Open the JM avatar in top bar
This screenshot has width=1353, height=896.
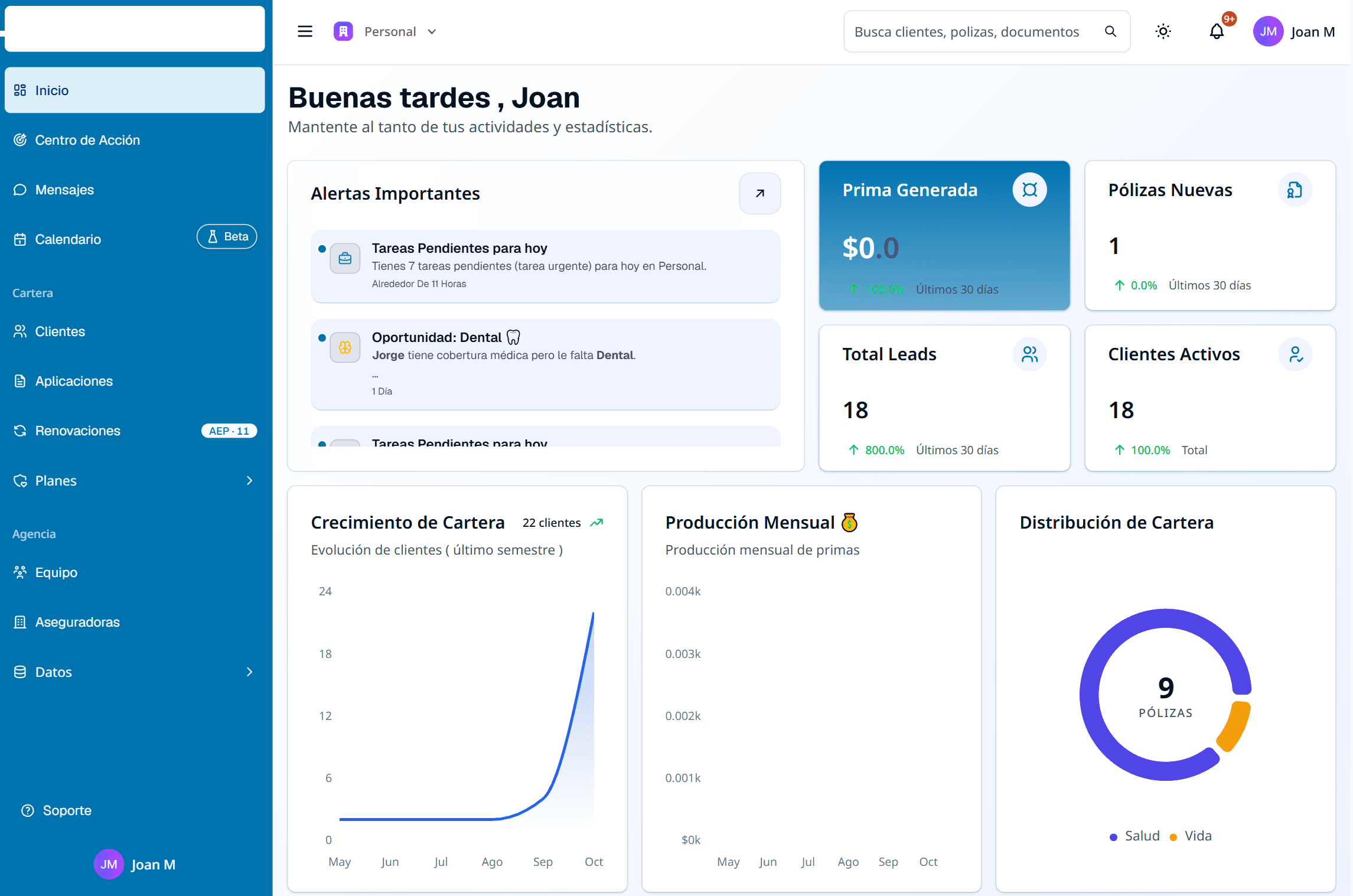point(1268,31)
